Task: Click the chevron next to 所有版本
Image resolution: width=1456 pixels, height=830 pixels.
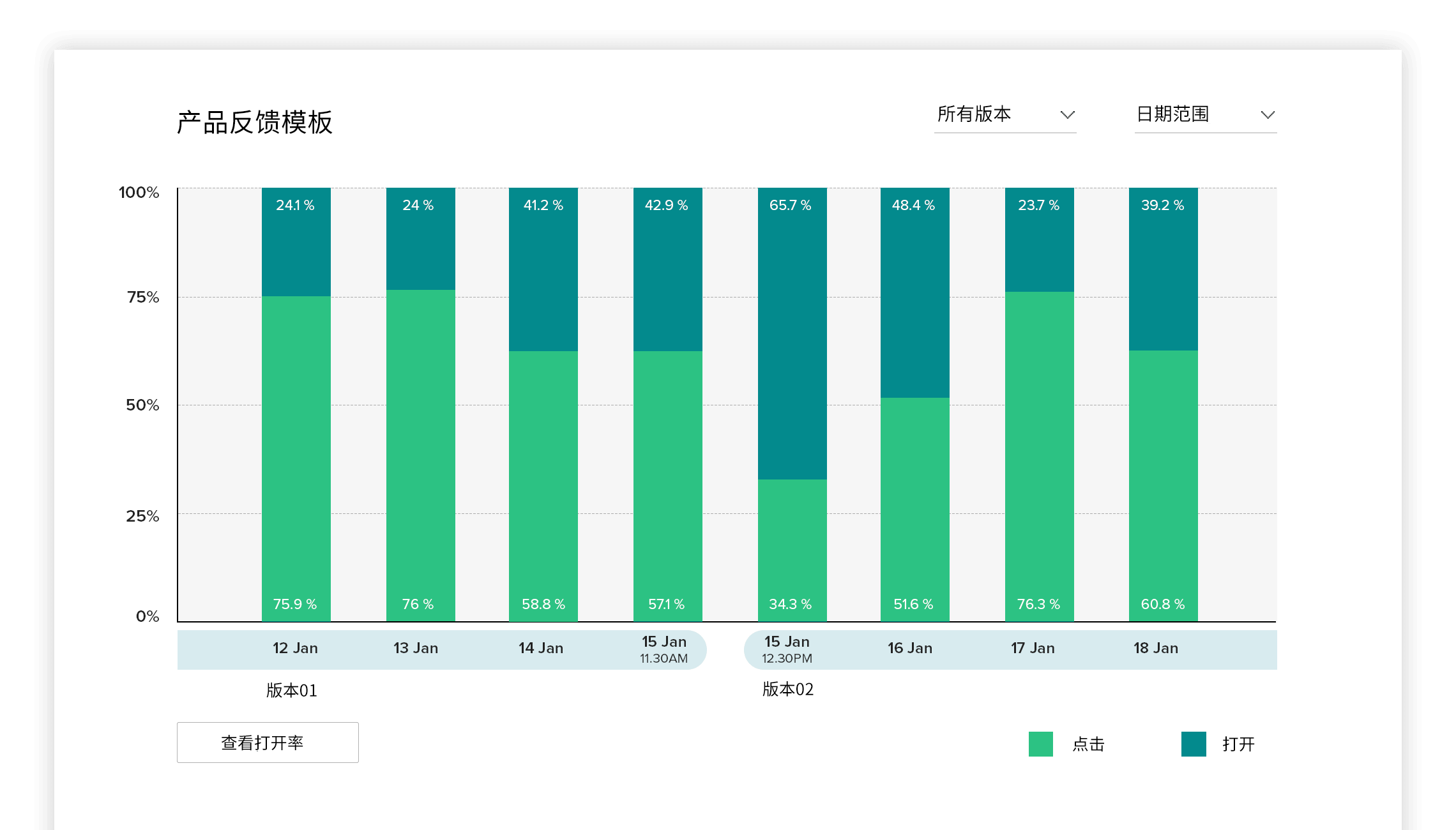Action: coord(1067,116)
